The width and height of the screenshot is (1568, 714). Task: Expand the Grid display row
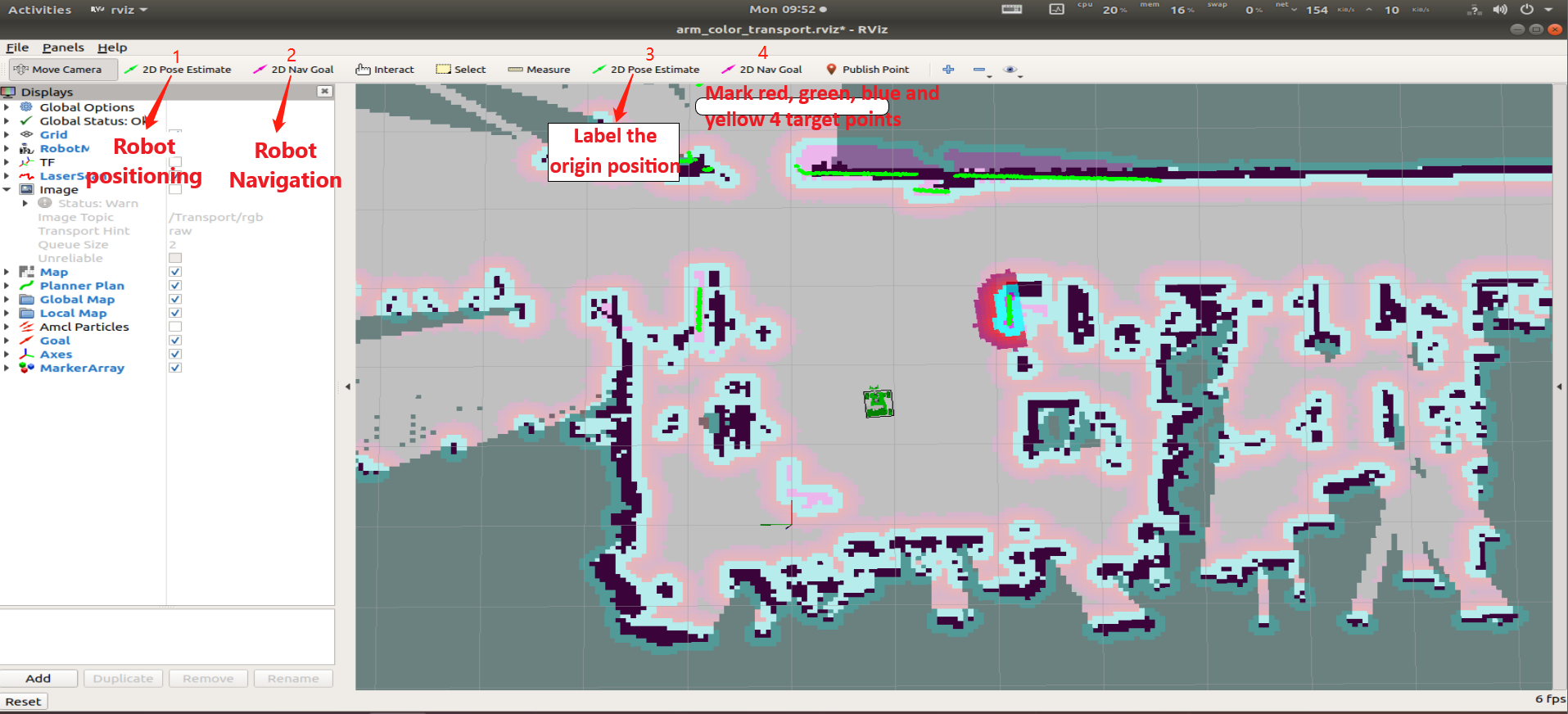(x=7, y=135)
